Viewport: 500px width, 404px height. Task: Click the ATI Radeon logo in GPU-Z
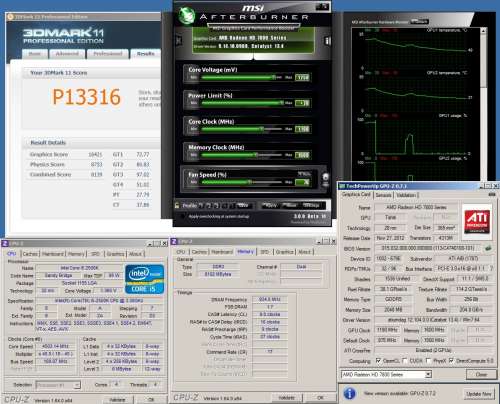[477, 222]
